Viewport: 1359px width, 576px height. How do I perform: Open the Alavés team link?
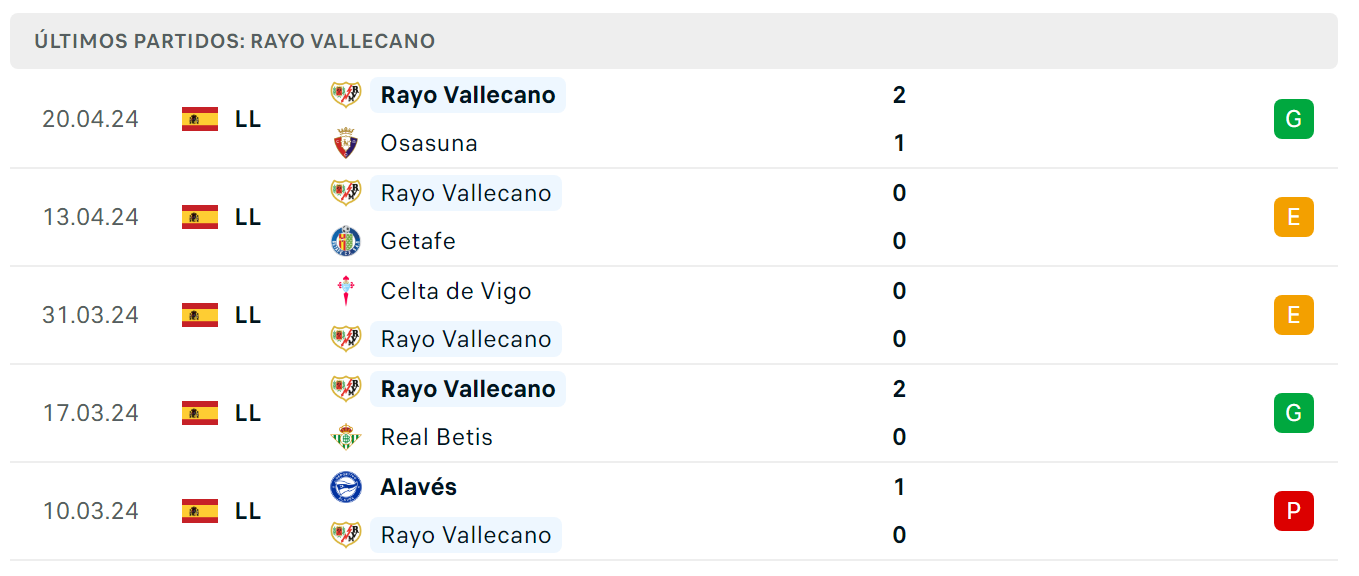click(419, 487)
